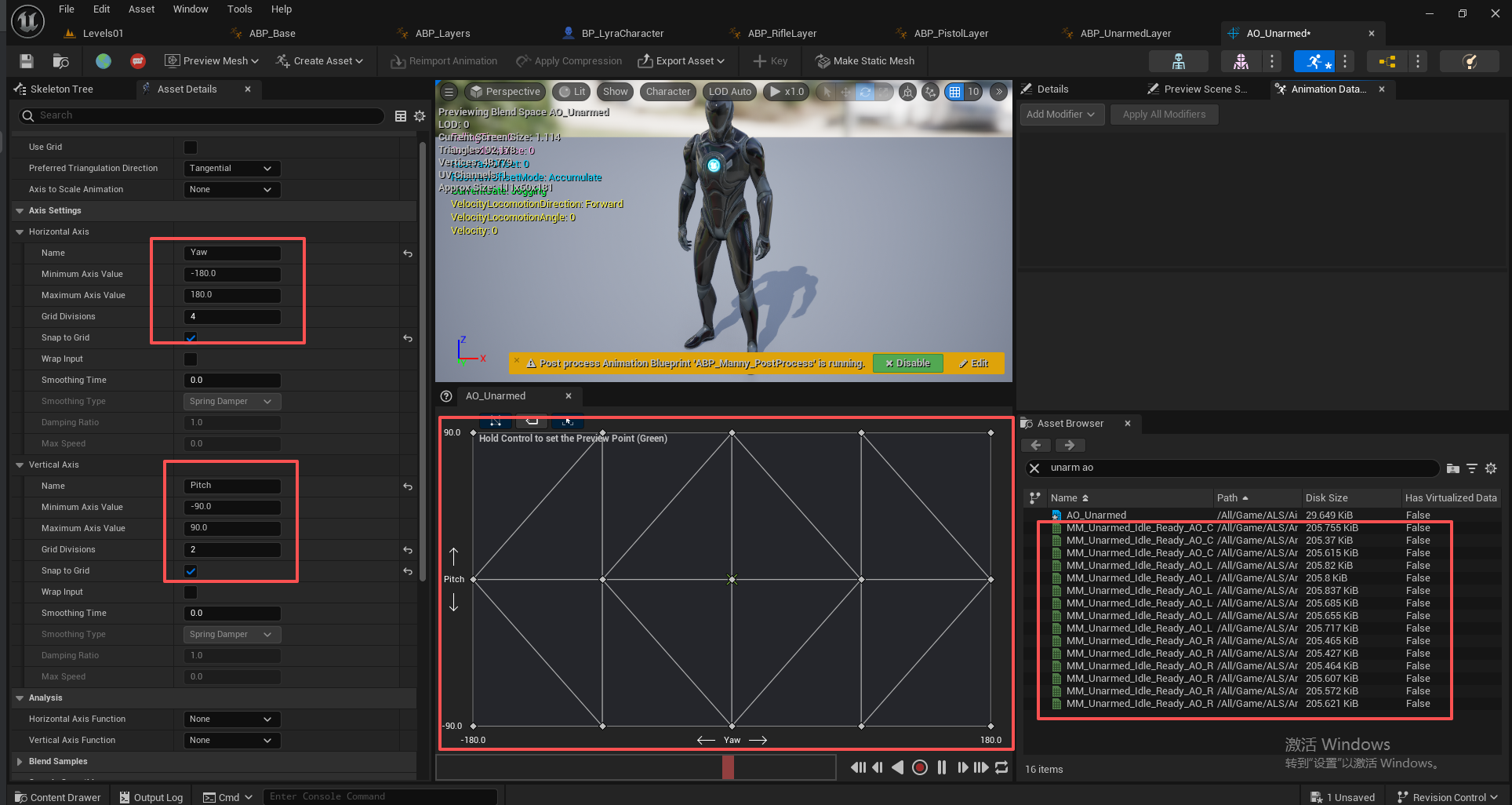The image size is (1512, 805).
Task: Collapse the Vertical Axis section
Action: pyautogui.click(x=20, y=465)
